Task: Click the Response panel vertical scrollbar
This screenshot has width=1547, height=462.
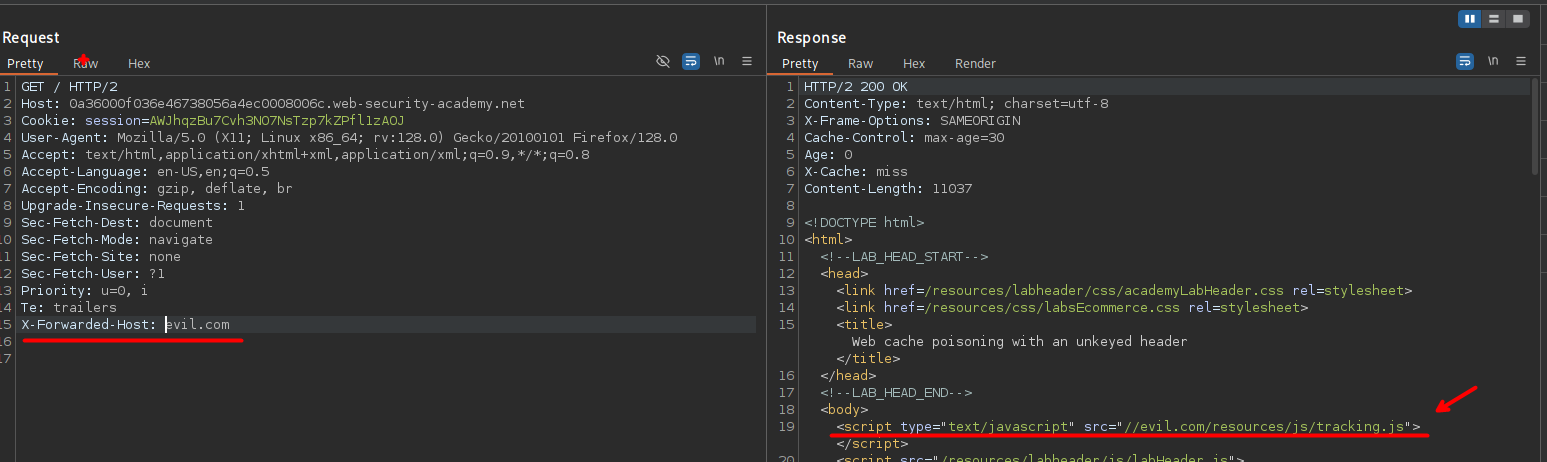Action: click(x=1537, y=125)
